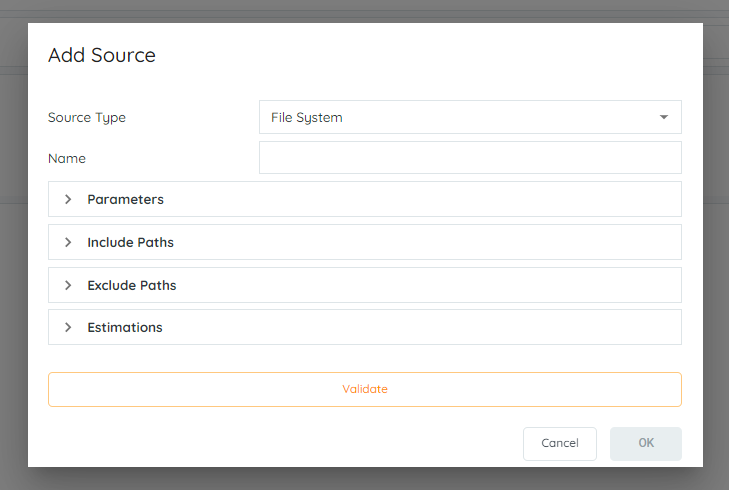Toggle the Exclude Paths chevron icon
Image resolution: width=729 pixels, height=490 pixels.
pos(68,285)
